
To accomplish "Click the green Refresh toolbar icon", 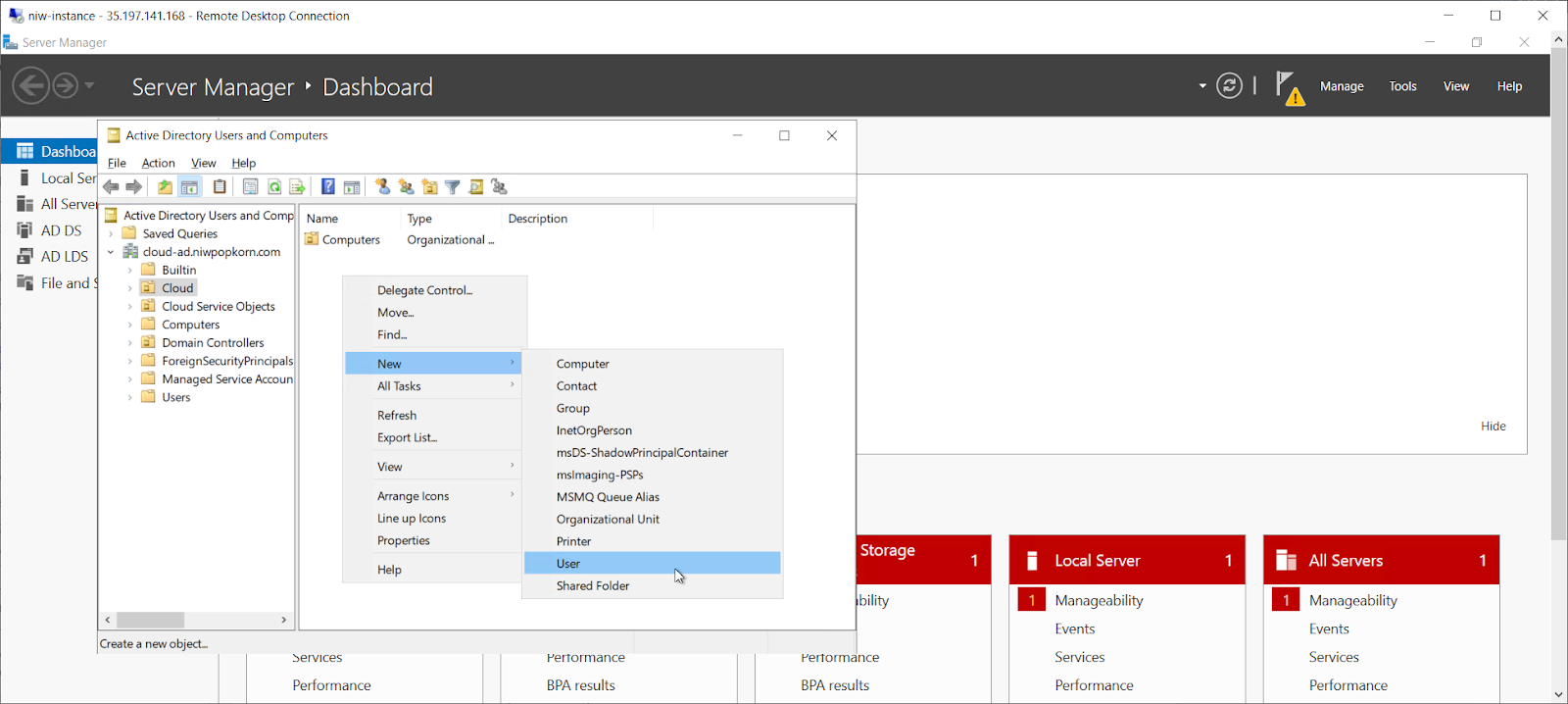I will (274, 186).
